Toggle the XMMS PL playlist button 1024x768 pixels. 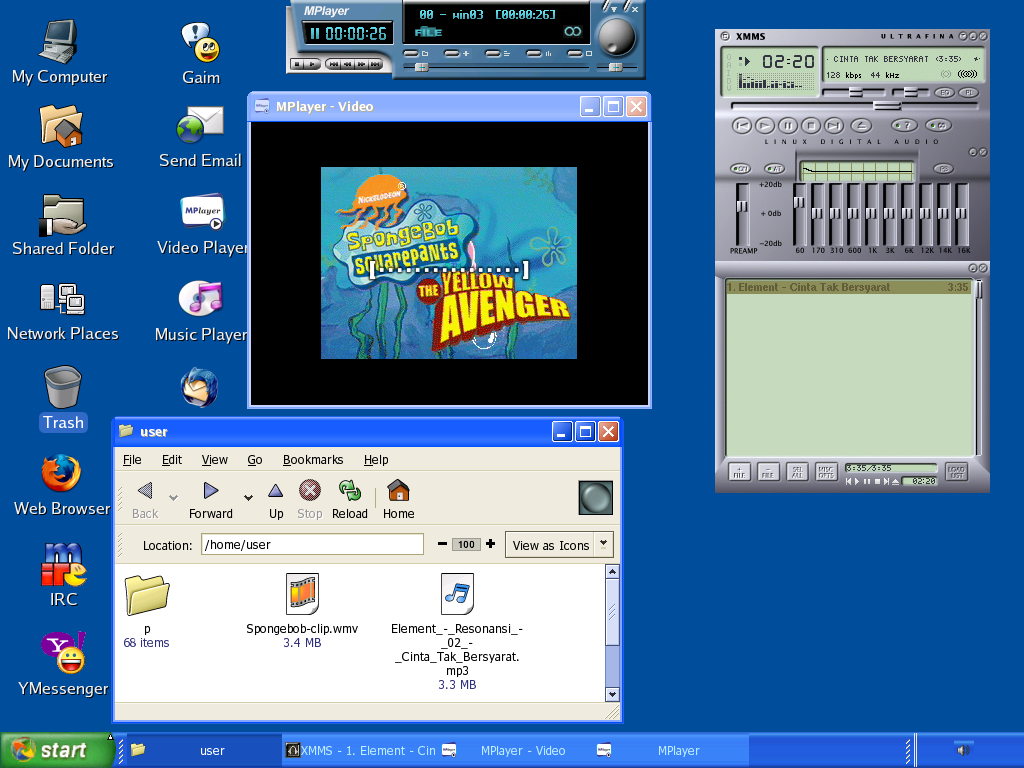coord(969,93)
